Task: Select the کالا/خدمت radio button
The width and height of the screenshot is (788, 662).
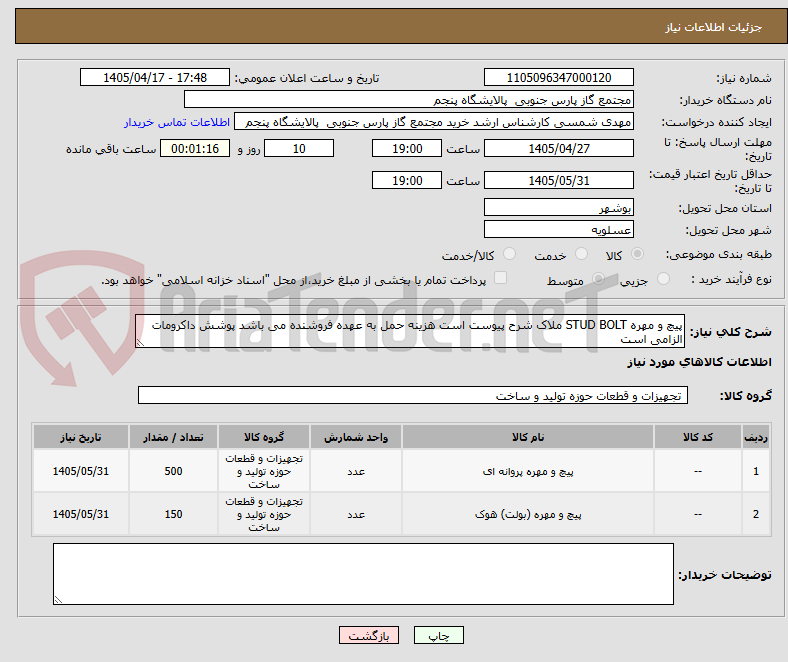Action: (x=510, y=254)
